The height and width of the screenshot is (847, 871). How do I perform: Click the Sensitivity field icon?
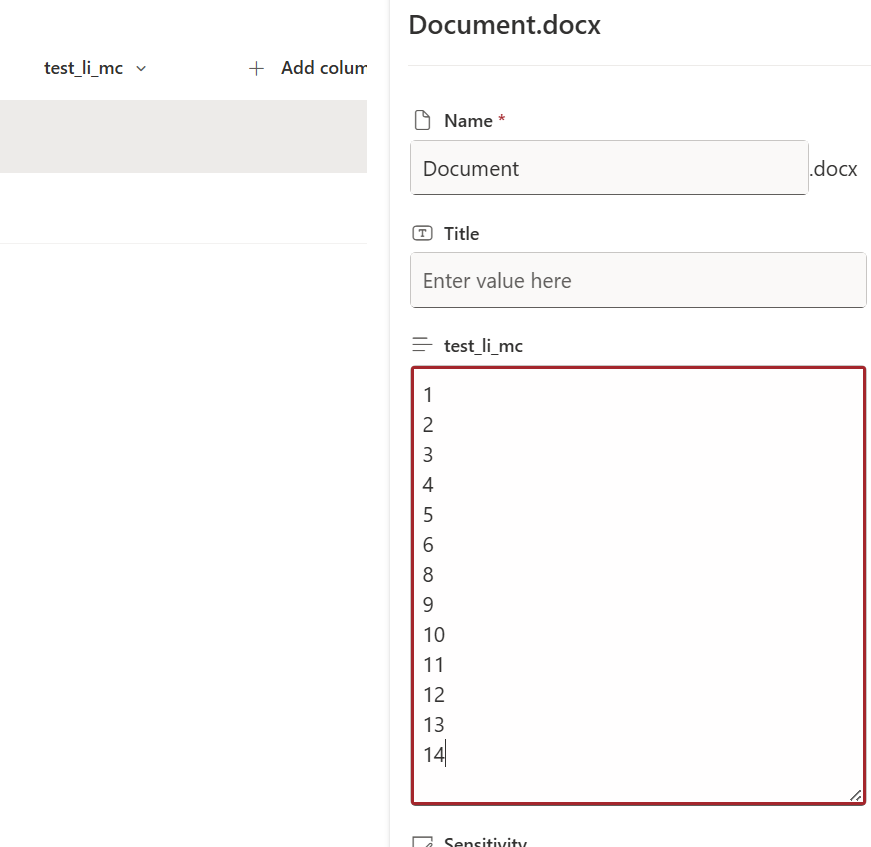pyautogui.click(x=423, y=842)
